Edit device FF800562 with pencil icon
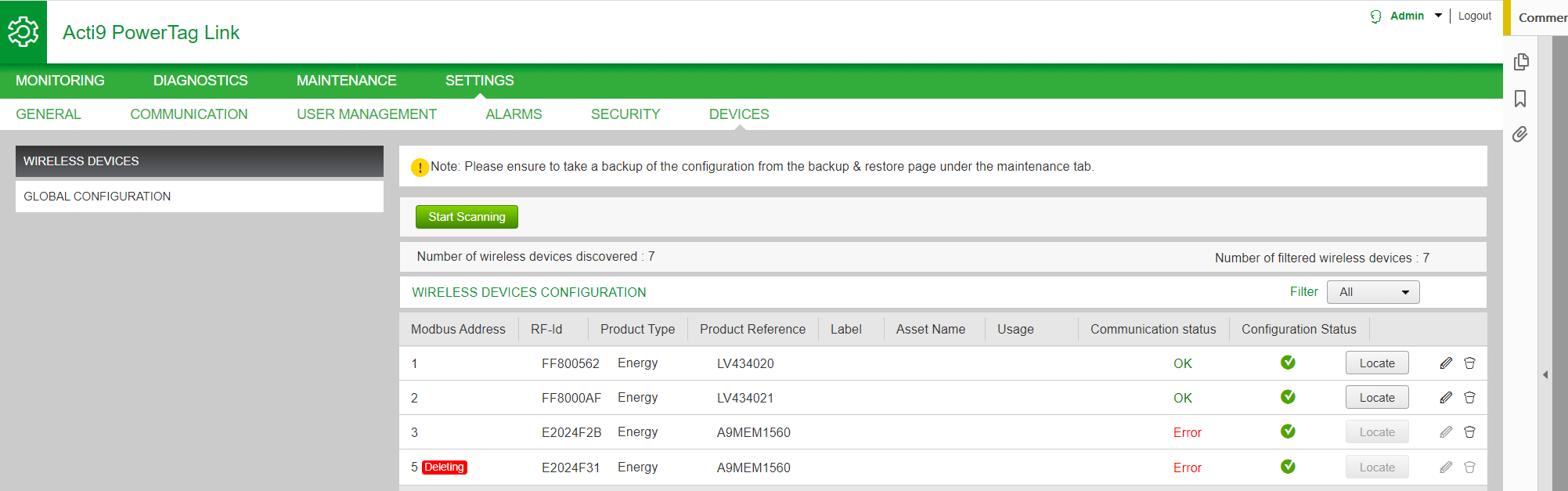Screen dimensions: 1568x491 click(x=1446, y=363)
